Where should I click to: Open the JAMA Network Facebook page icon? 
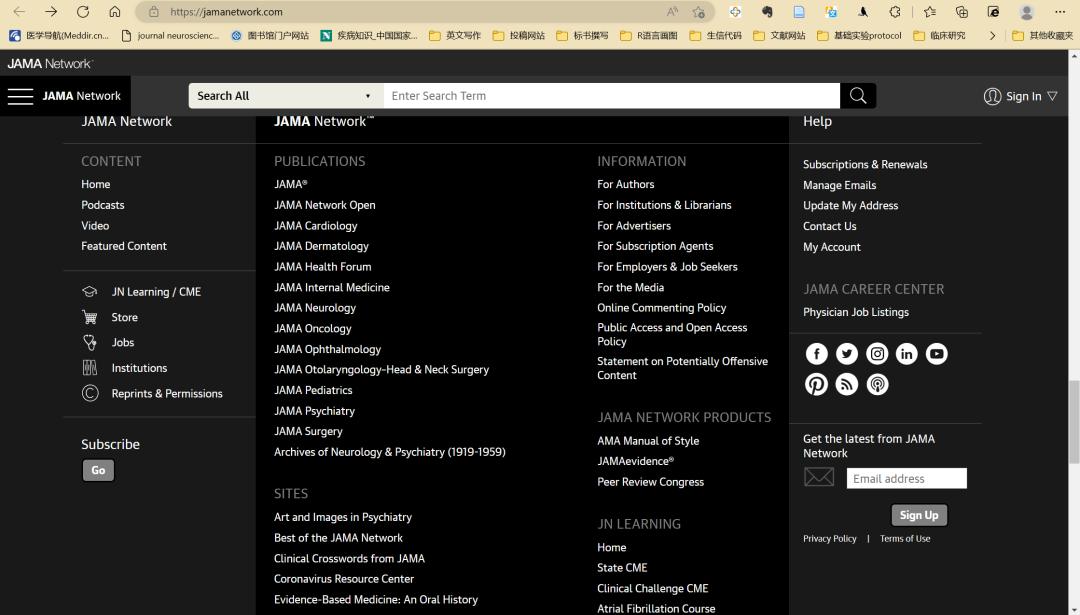click(x=817, y=354)
